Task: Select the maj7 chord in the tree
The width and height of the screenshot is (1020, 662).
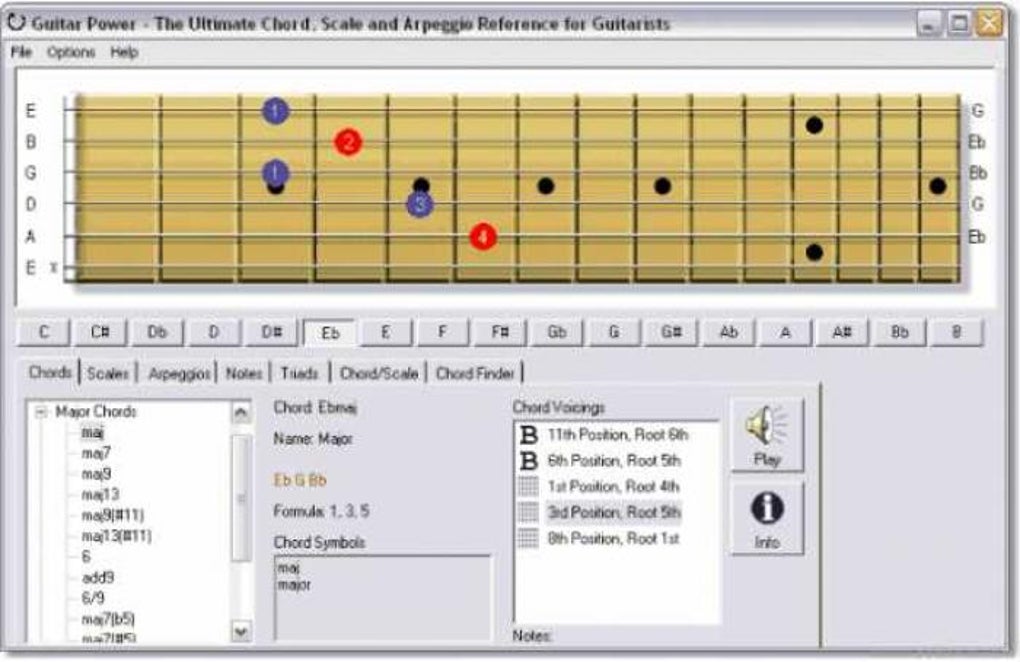Action: [96, 453]
